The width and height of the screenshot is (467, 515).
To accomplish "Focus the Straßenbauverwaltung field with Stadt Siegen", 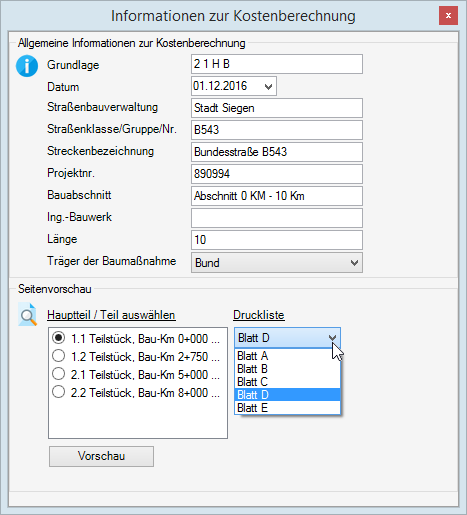I will pyautogui.click(x=277, y=108).
